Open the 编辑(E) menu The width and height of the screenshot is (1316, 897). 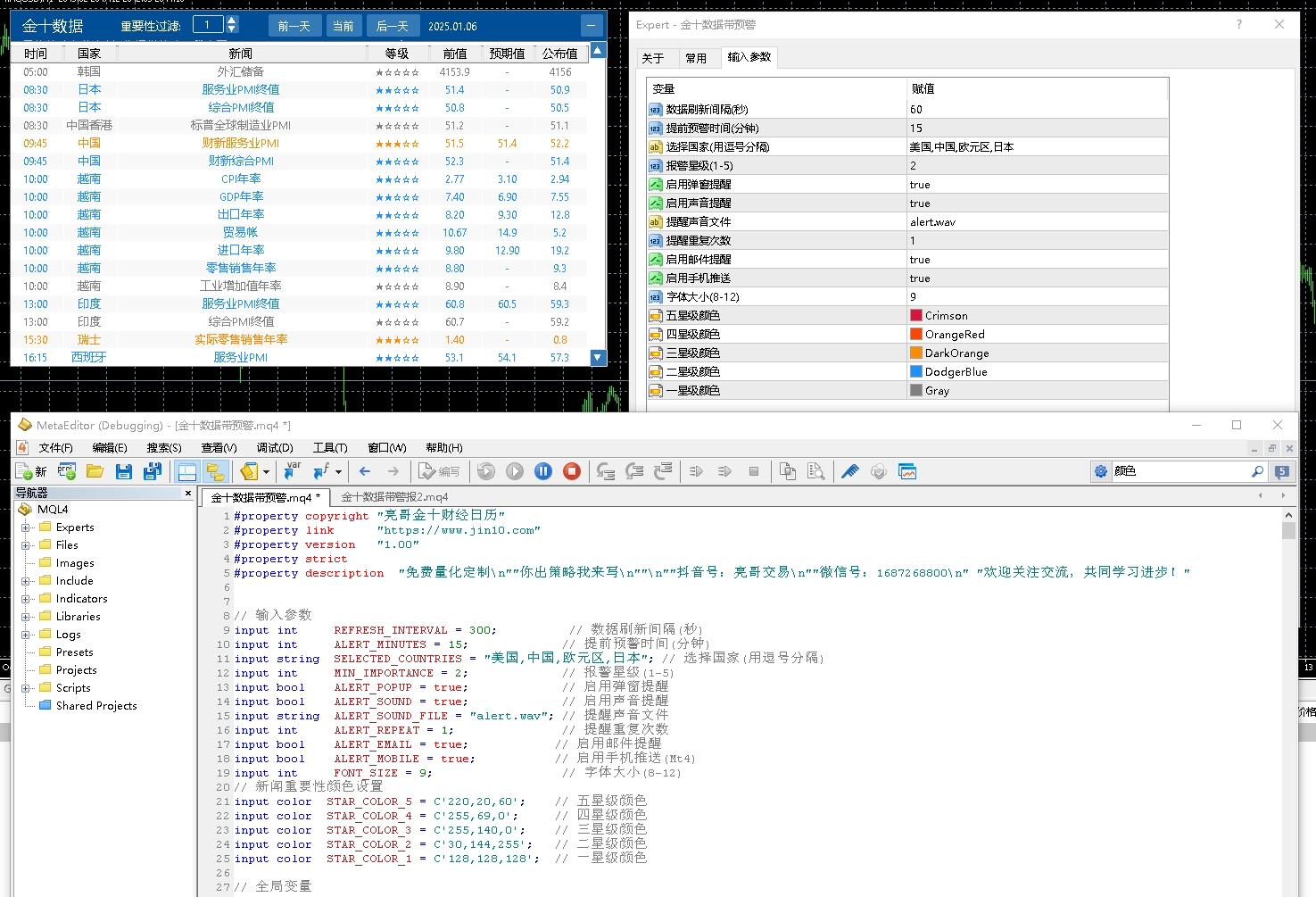110,447
